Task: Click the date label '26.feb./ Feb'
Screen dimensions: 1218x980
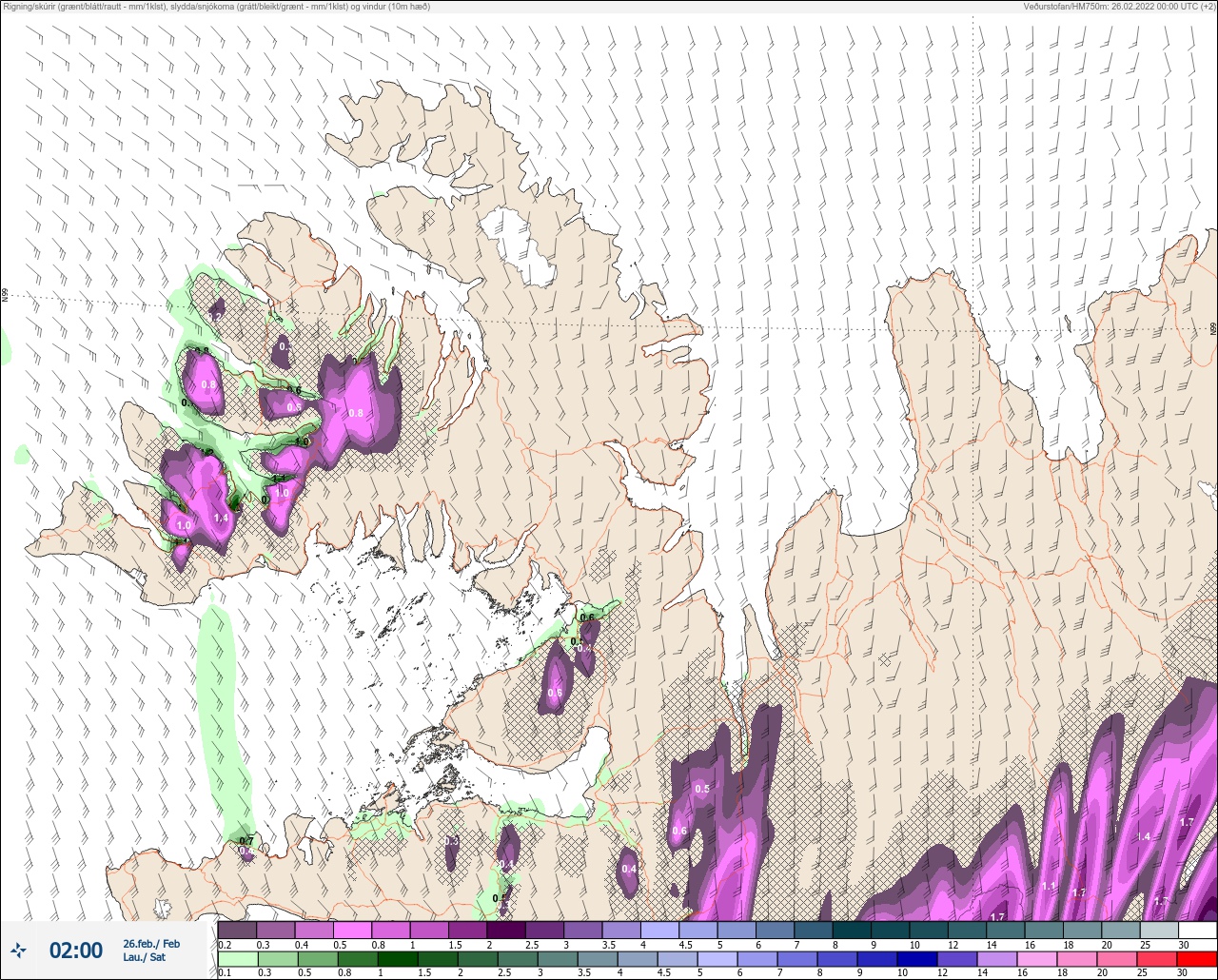Action: (151, 943)
